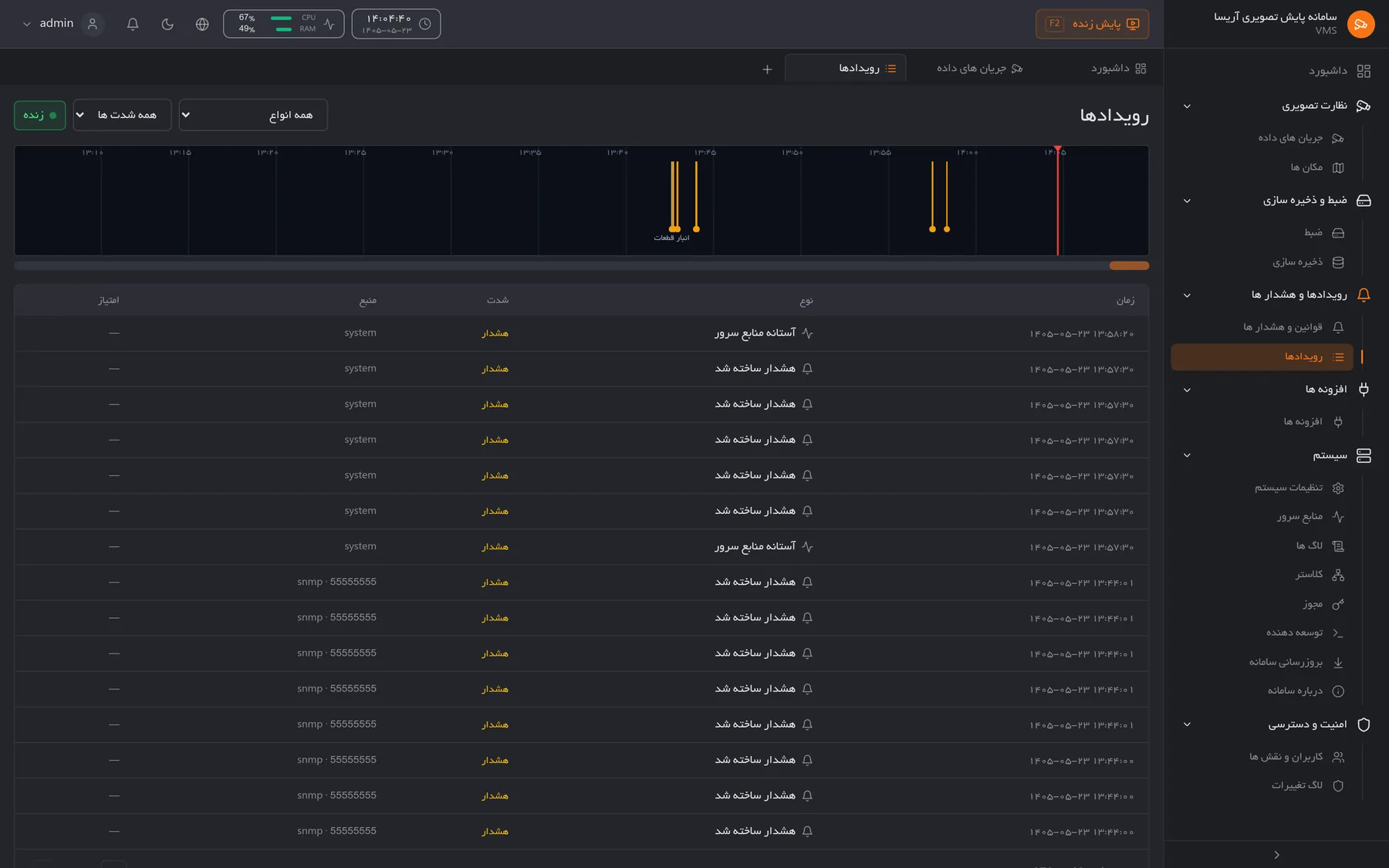The height and width of the screenshot is (868, 1389).
Task: Open the notifications bell in top bar
Action: coord(133,24)
